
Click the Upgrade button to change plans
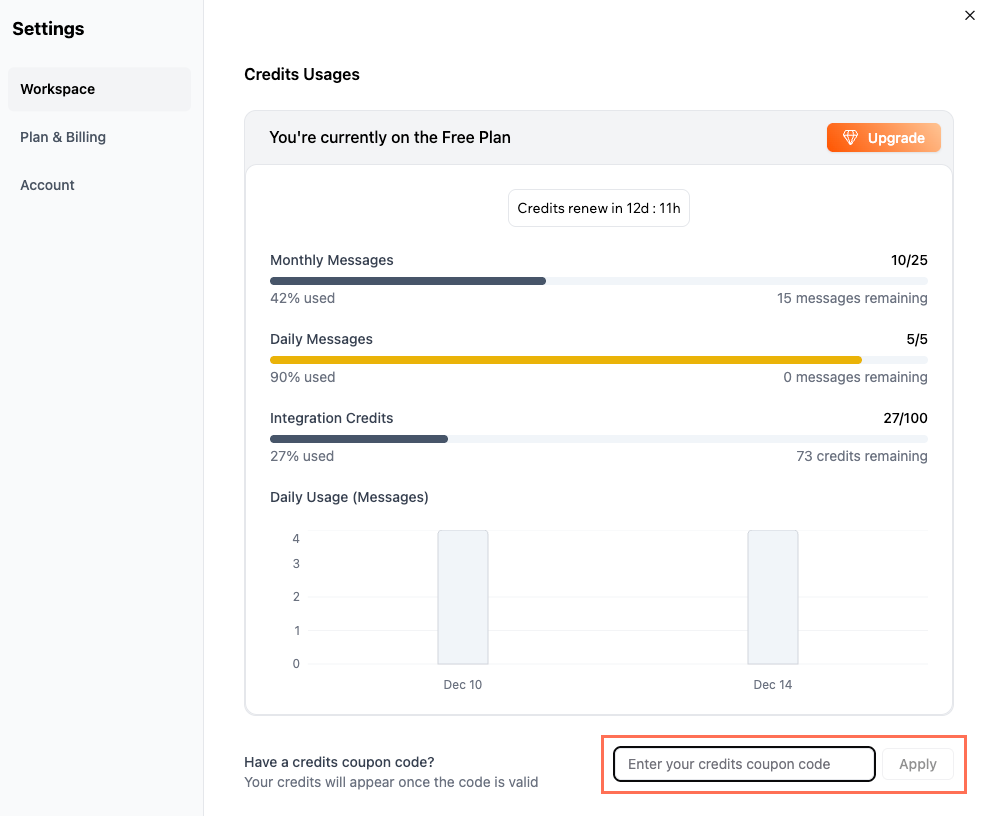click(884, 137)
